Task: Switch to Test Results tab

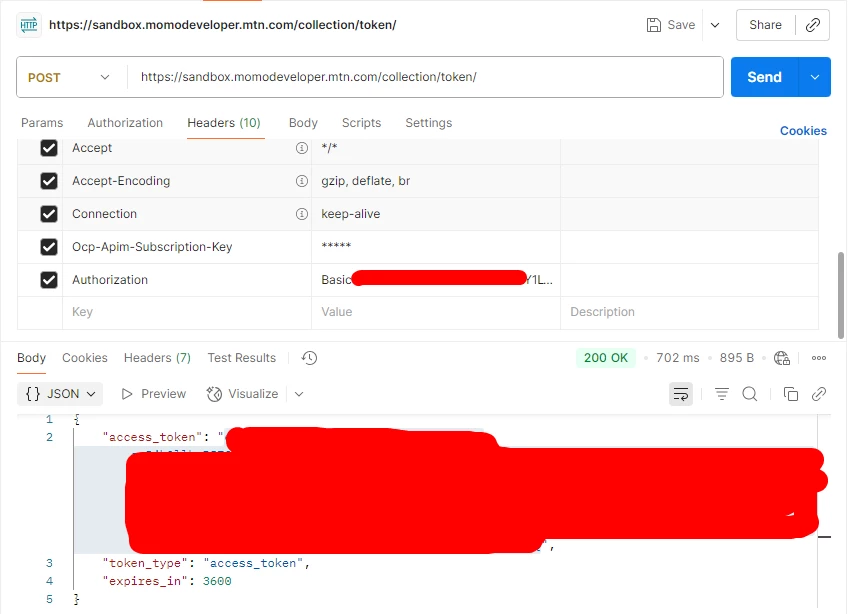Action: (242, 358)
